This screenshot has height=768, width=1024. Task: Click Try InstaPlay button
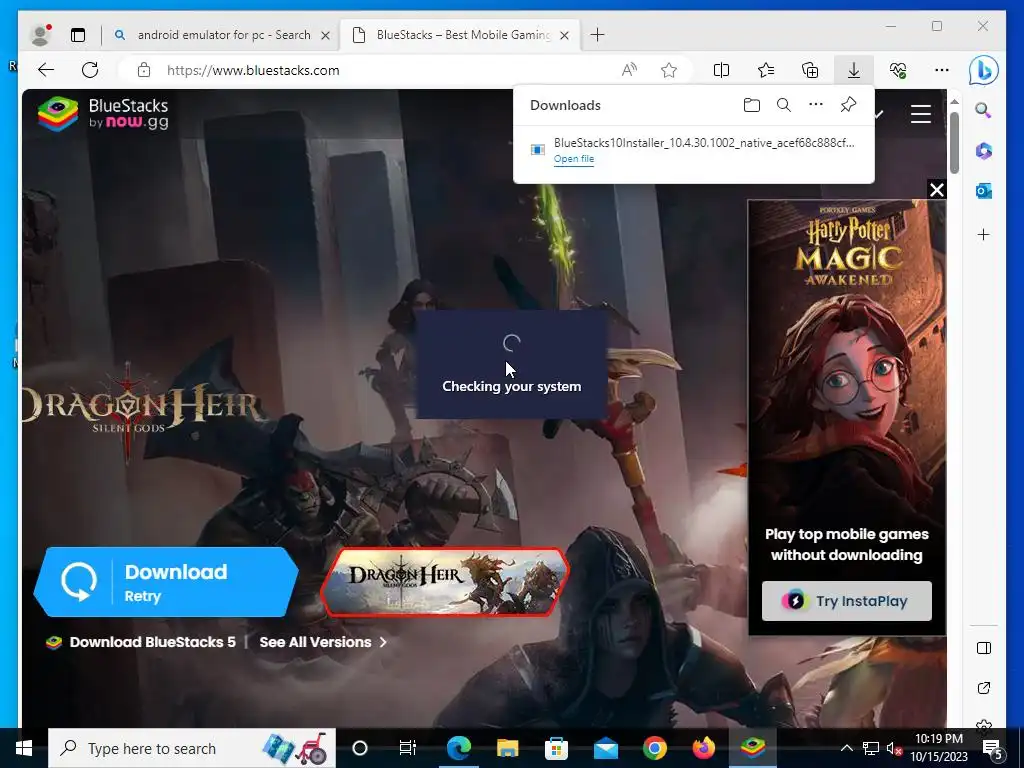click(847, 601)
